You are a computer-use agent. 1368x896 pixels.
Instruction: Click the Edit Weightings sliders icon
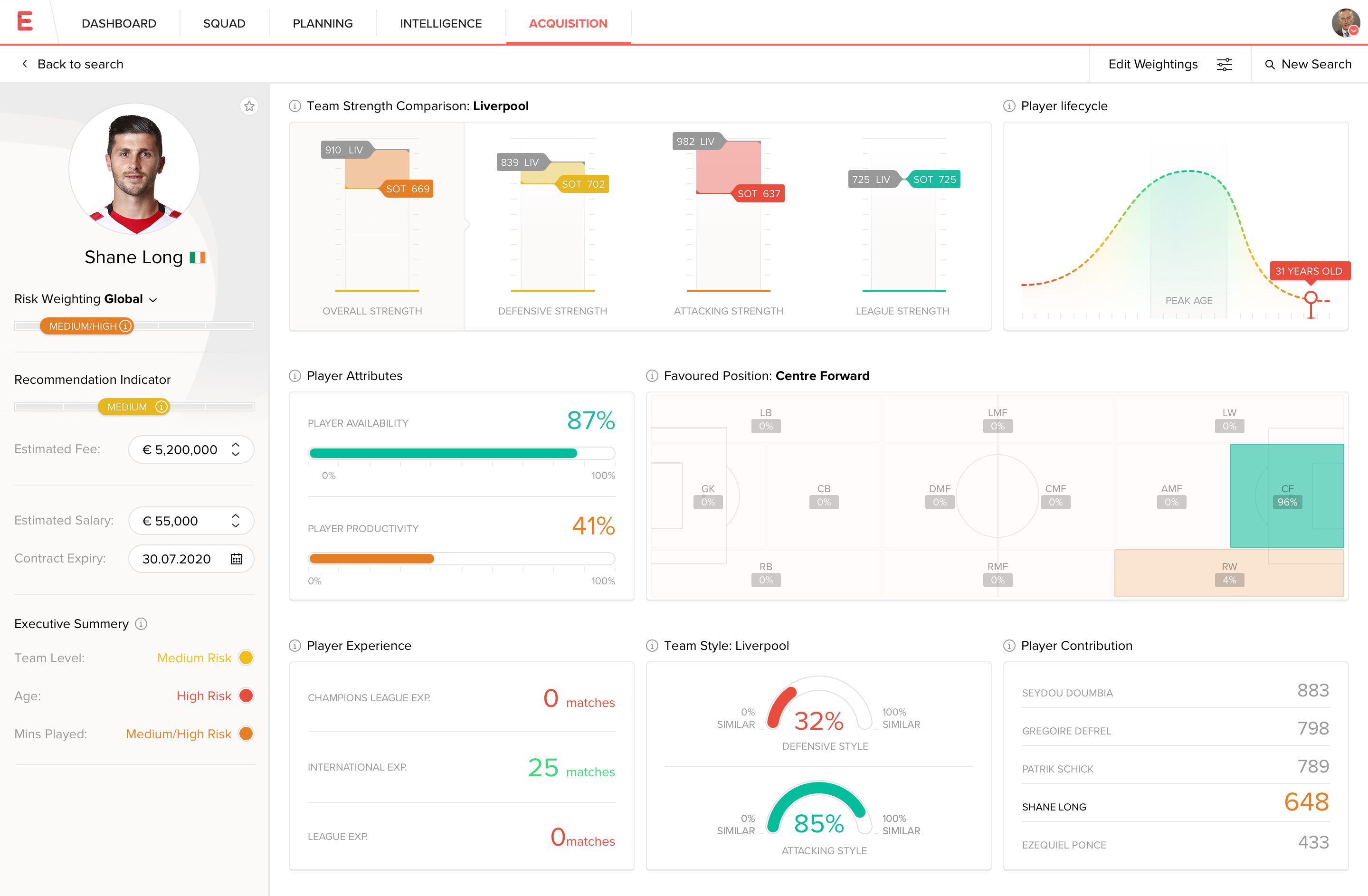point(1224,64)
